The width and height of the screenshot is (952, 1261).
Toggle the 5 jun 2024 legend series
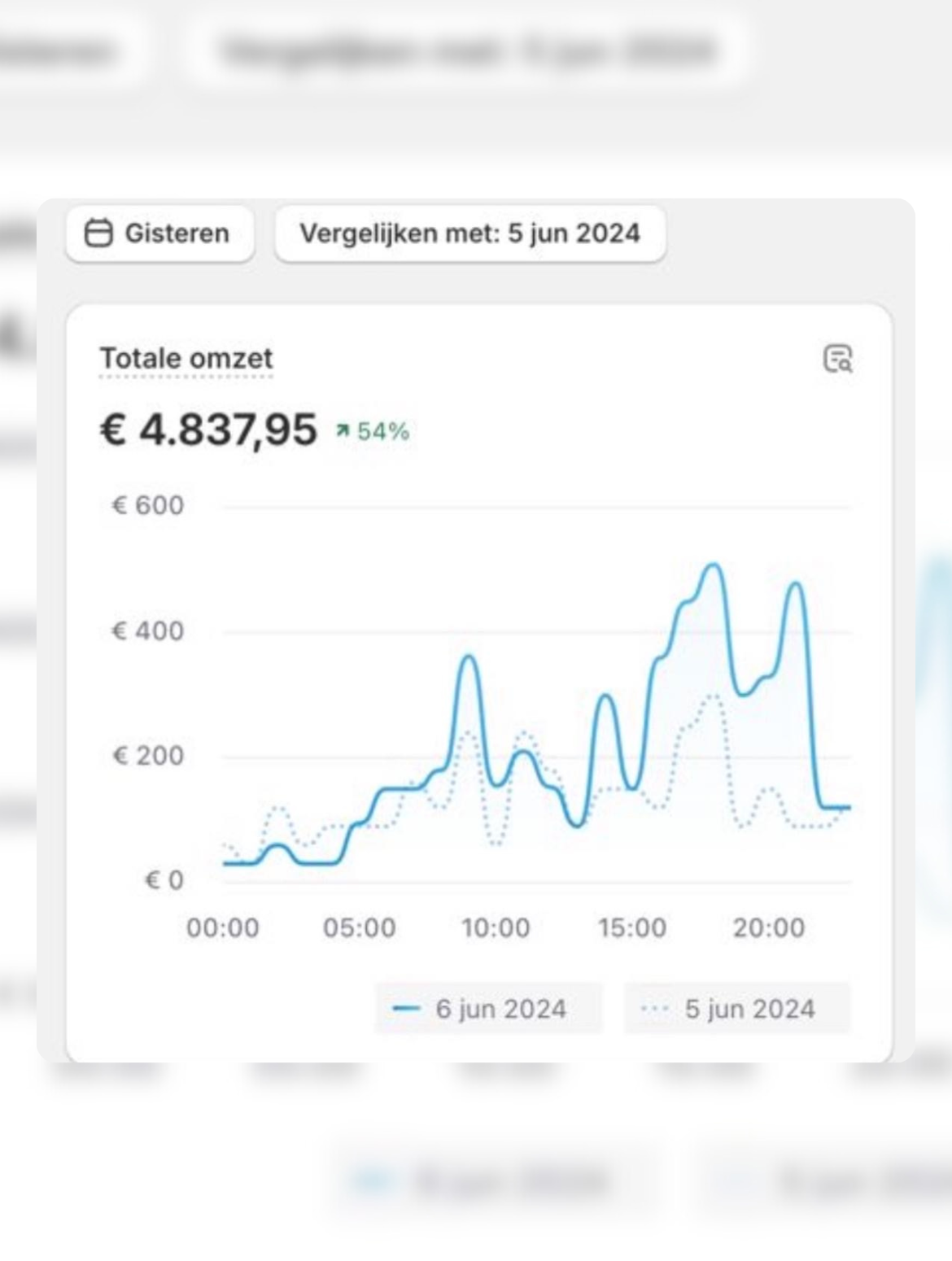point(737,1009)
